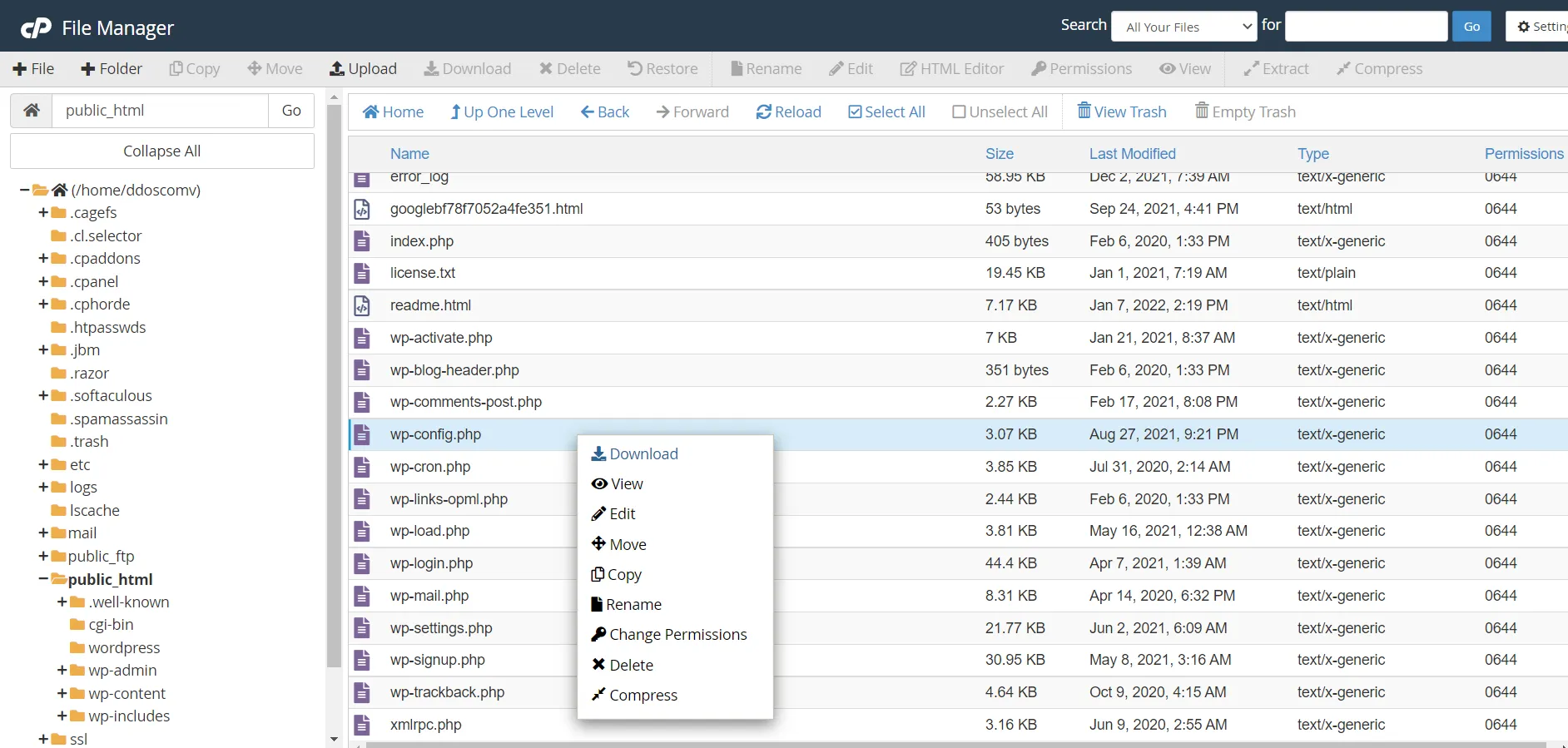Click the public_html path input field

(x=161, y=110)
